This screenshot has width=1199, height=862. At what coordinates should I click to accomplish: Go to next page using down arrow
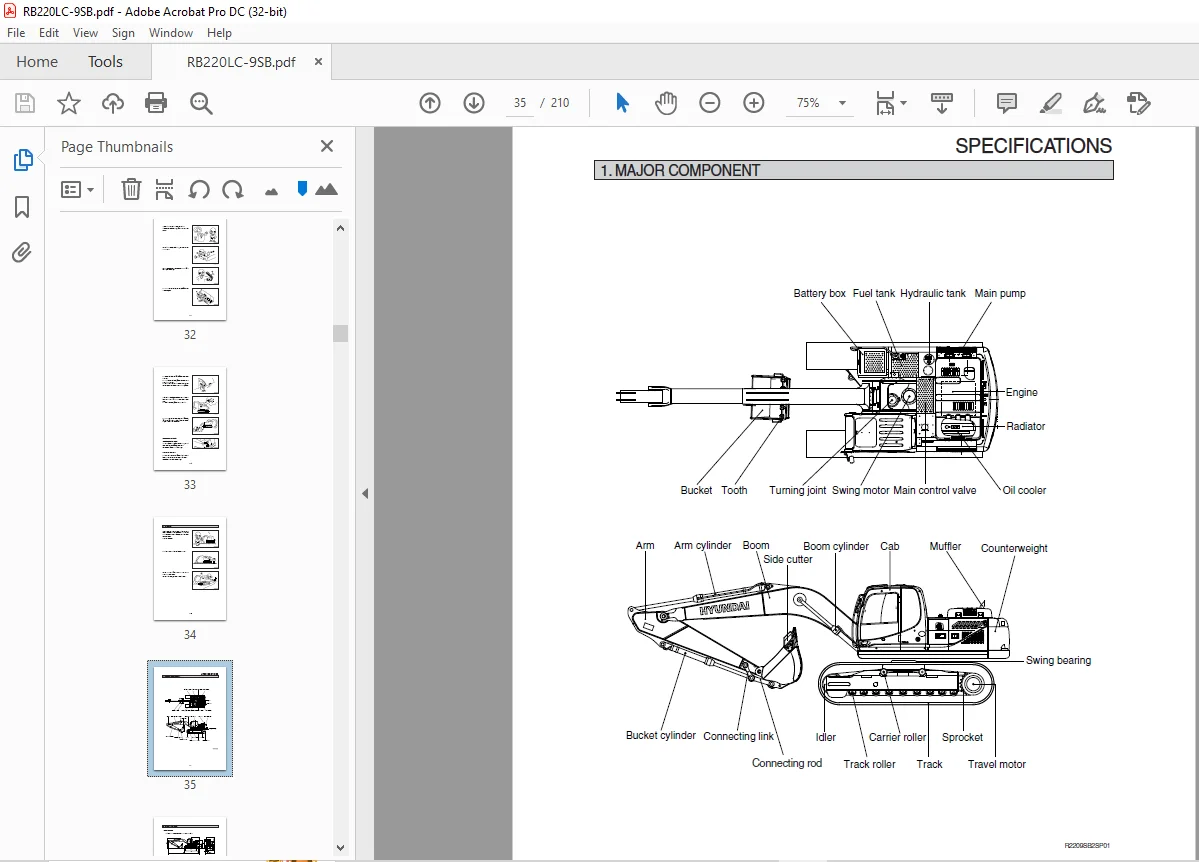click(474, 103)
